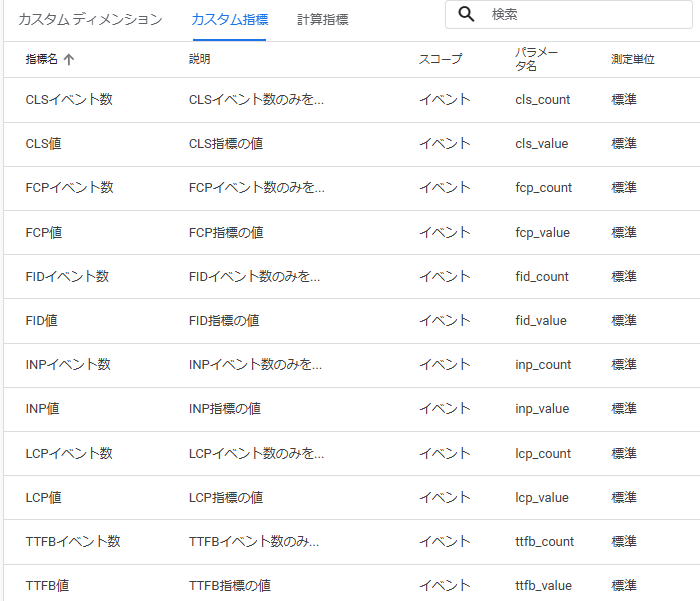Click the search magnifier icon
The image size is (700, 601).
(466, 14)
